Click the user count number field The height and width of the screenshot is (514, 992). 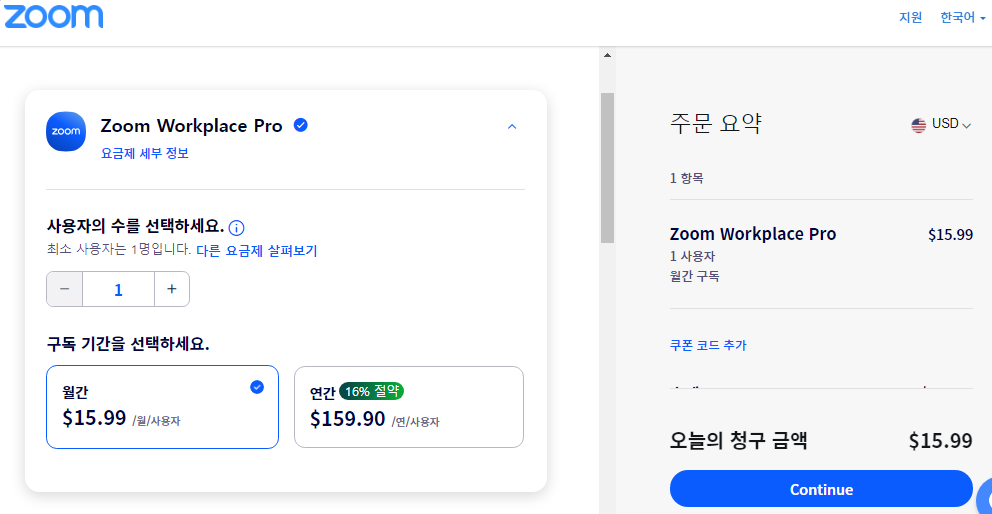click(x=118, y=289)
